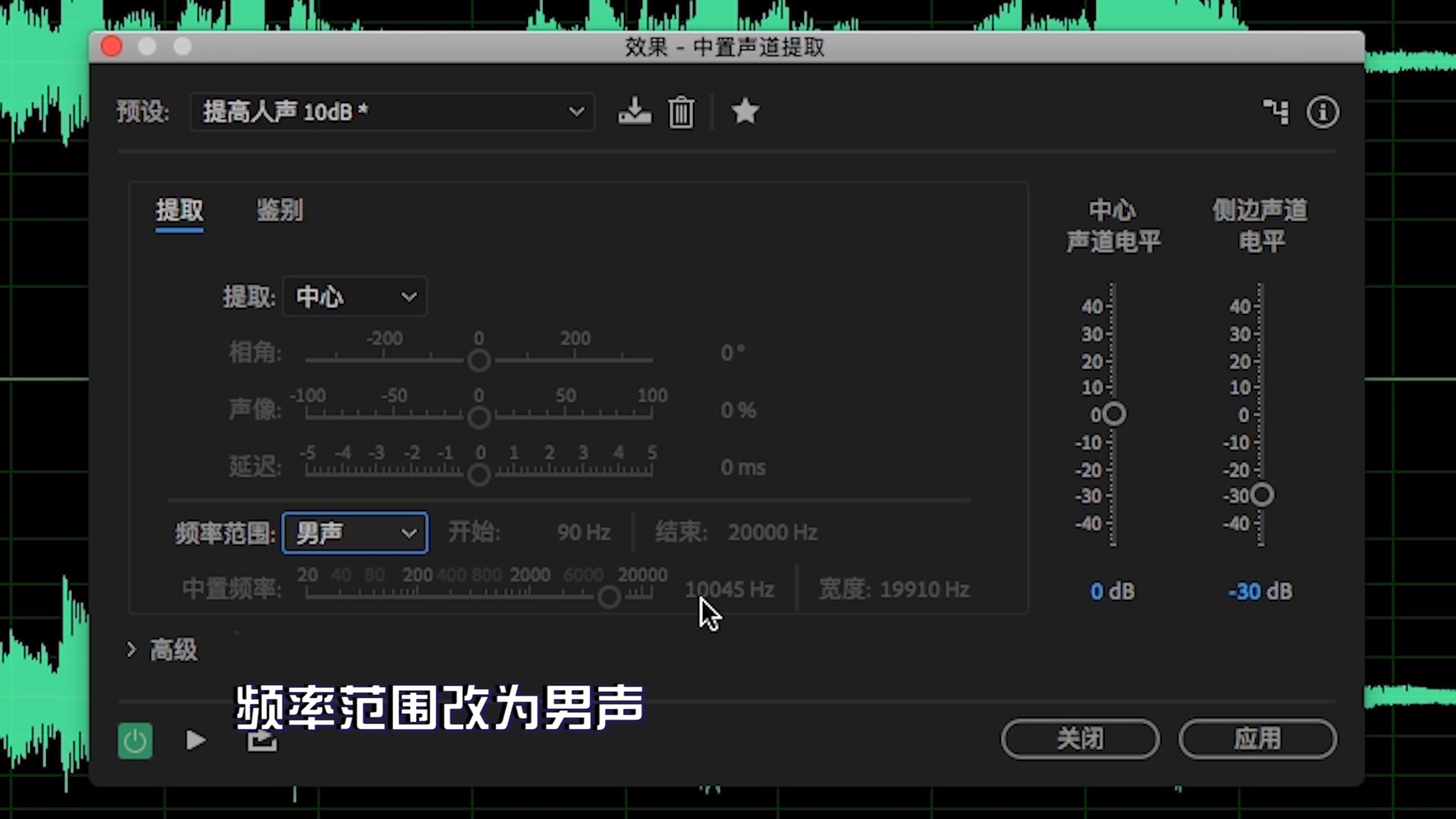Play preview of the effect
This screenshot has height=819, width=1456.
196,740
